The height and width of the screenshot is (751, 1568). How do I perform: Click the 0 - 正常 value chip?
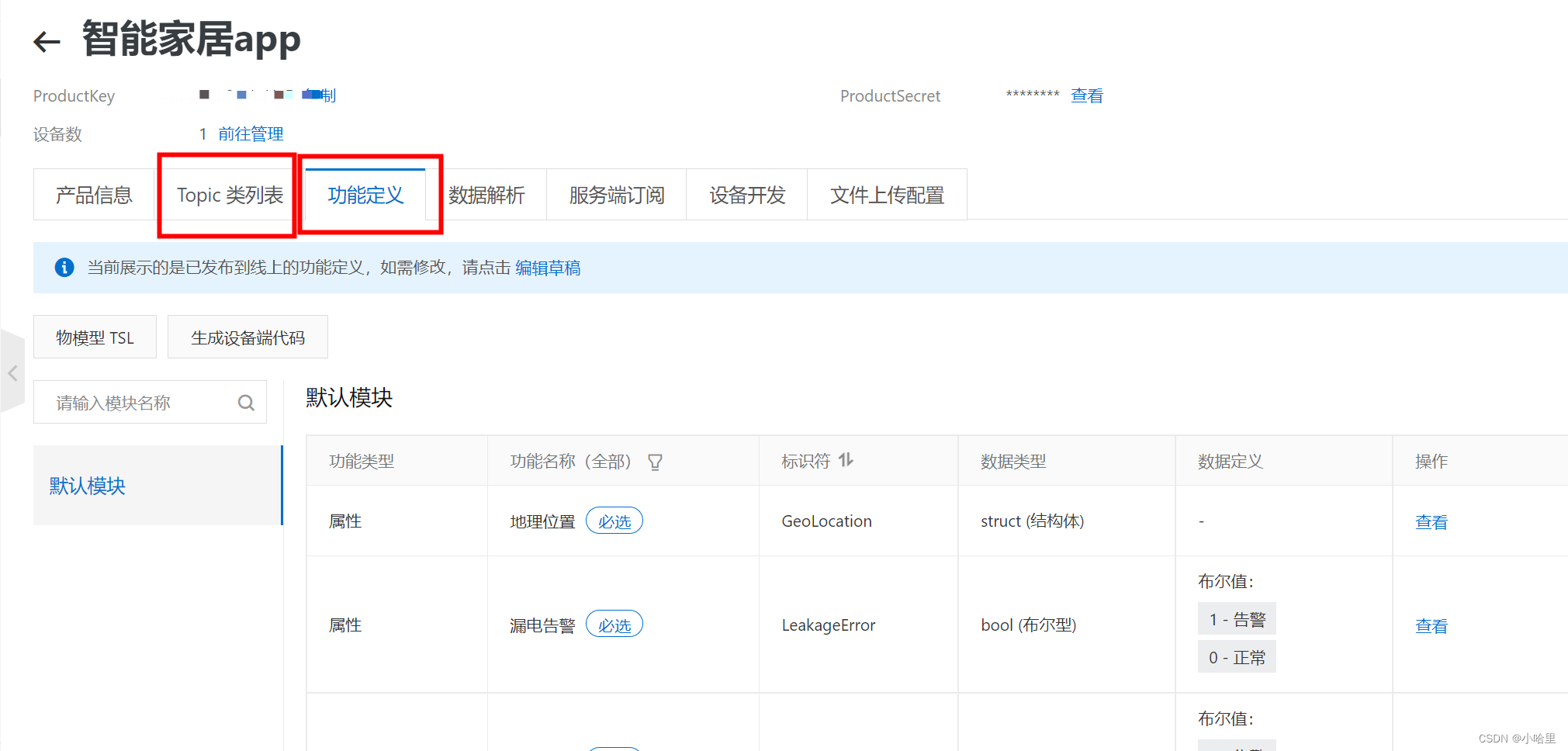coord(1237,657)
